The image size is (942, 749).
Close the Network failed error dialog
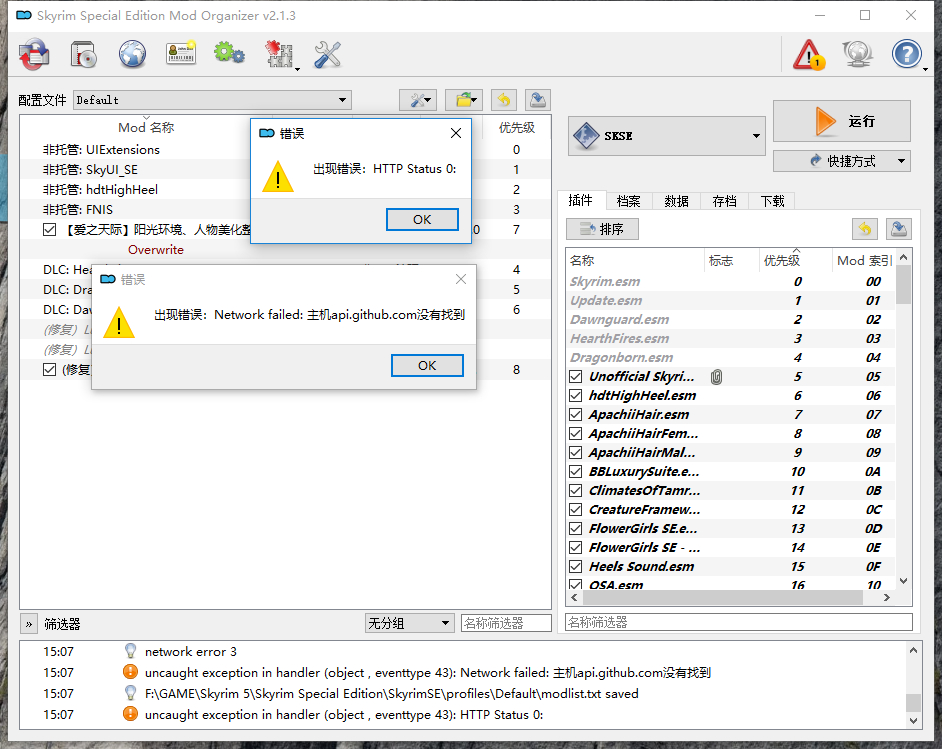point(461,279)
